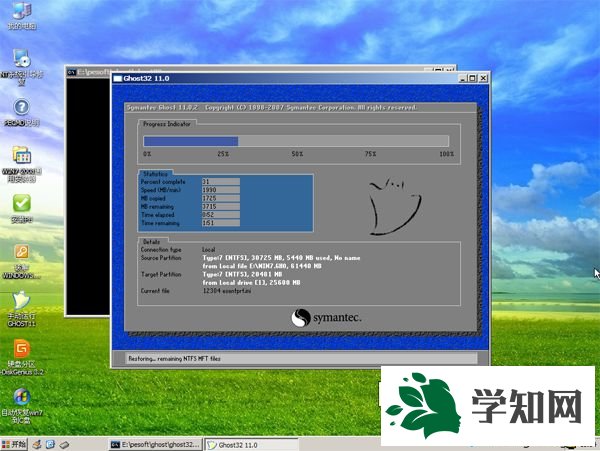Click the 50% progress label

[297, 154]
